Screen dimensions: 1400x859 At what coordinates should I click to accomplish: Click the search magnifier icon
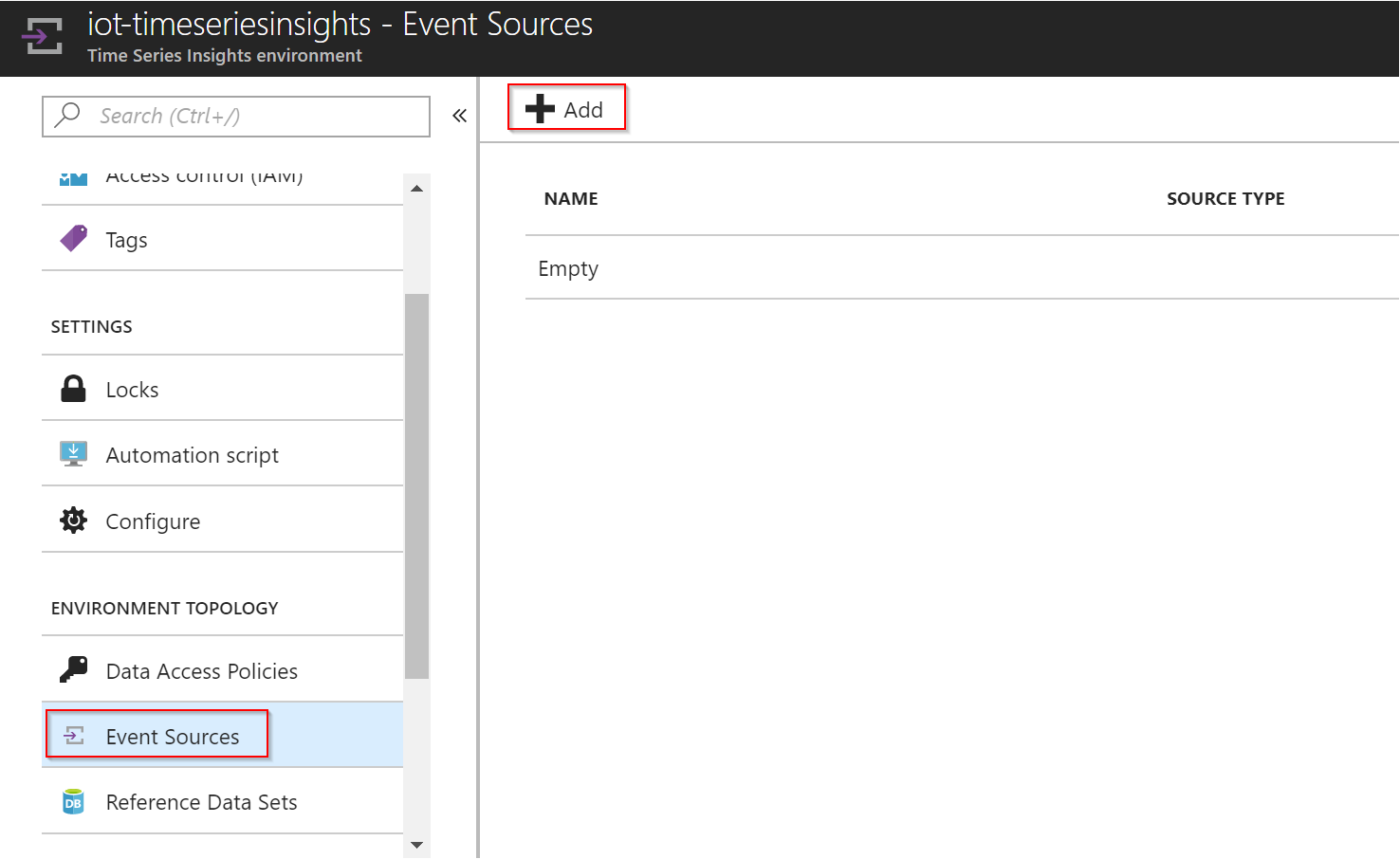[x=67, y=115]
